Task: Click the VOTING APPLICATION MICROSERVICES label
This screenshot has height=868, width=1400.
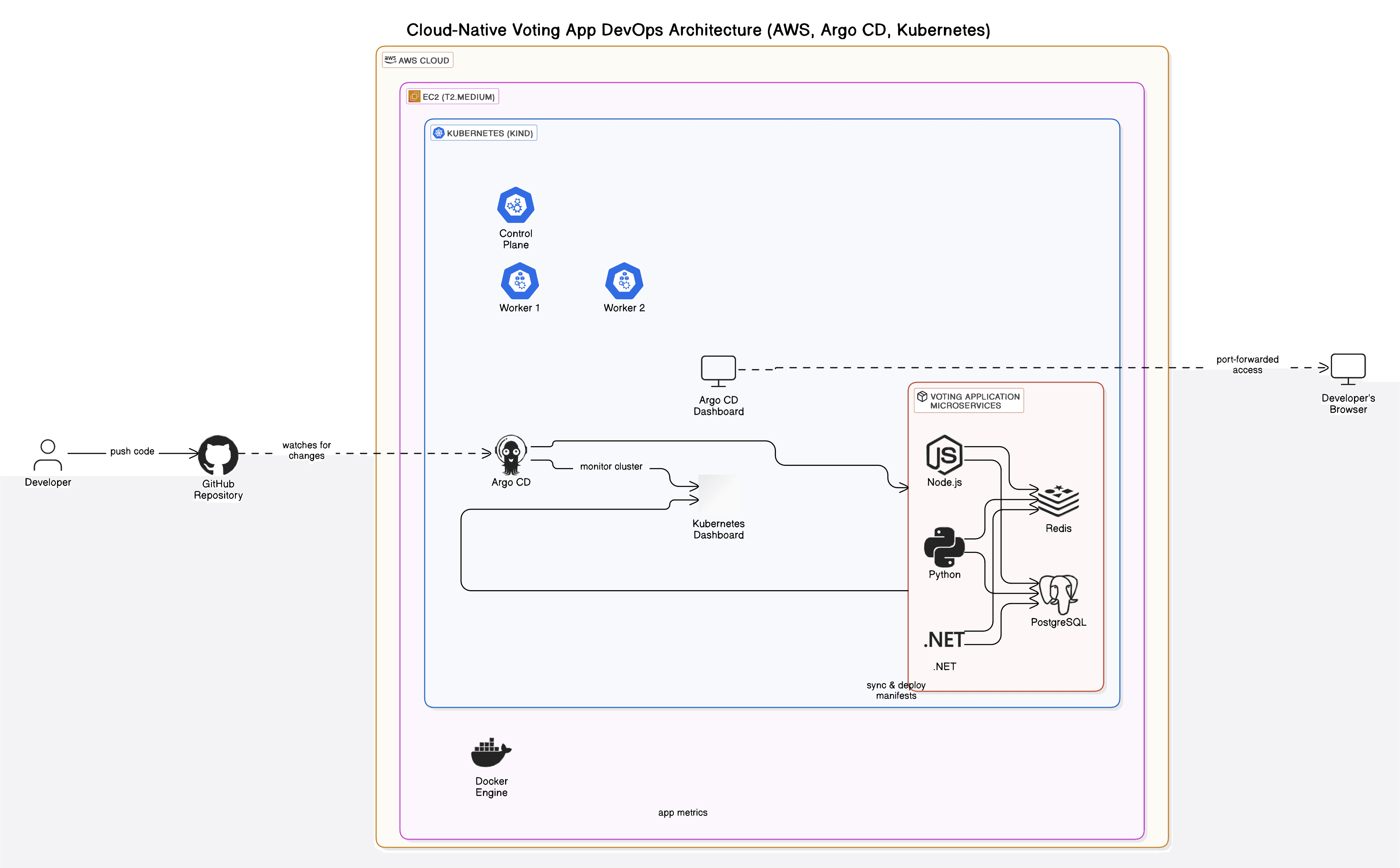Action: [969, 401]
